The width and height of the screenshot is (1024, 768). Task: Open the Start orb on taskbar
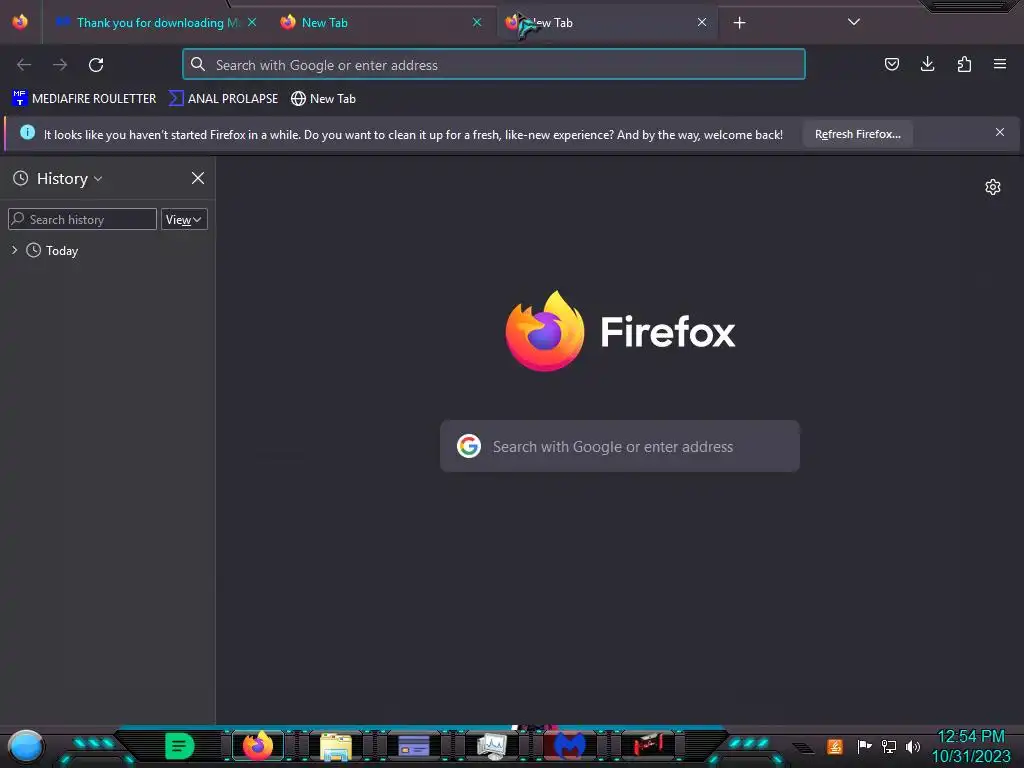(x=25, y=746)
